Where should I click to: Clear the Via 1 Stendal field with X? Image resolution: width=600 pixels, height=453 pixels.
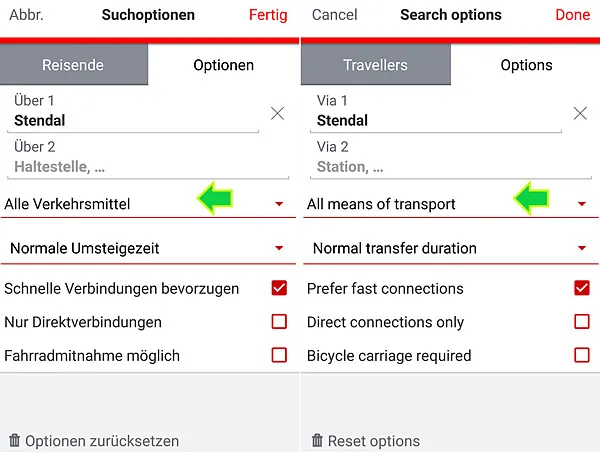[x=580, y=114]
